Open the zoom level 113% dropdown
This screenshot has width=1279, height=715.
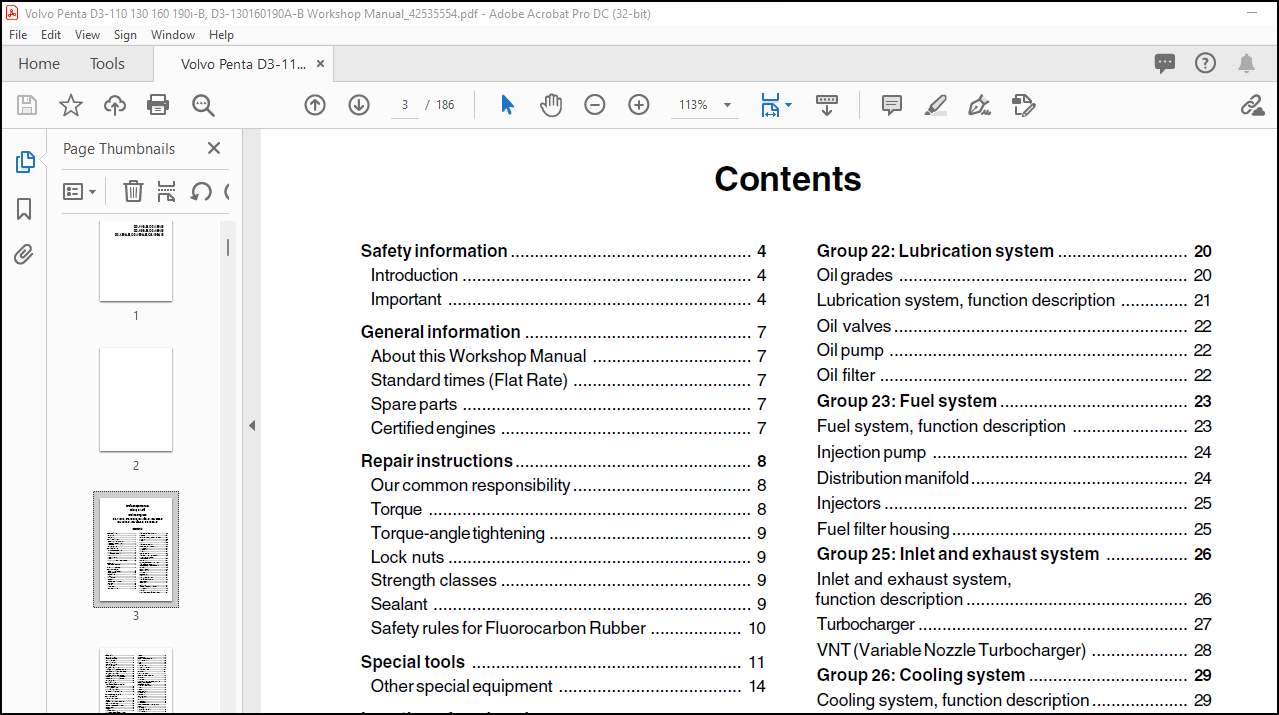pyautogui.click(x=727, y=105)
